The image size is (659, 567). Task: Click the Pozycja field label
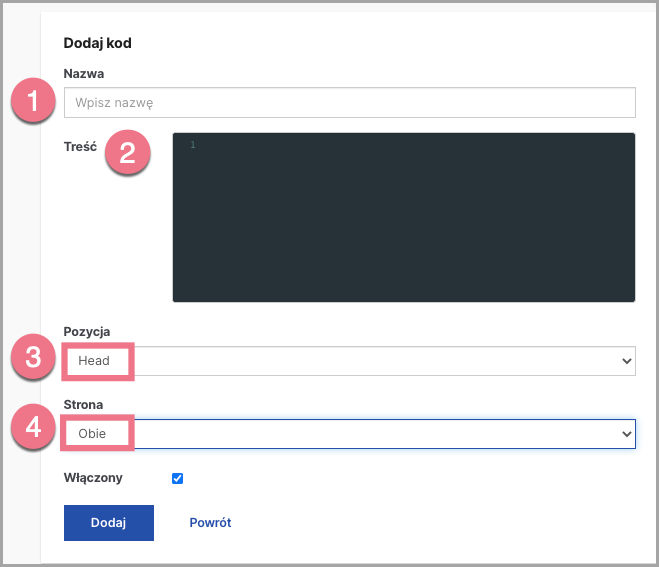tap(87, 332)
